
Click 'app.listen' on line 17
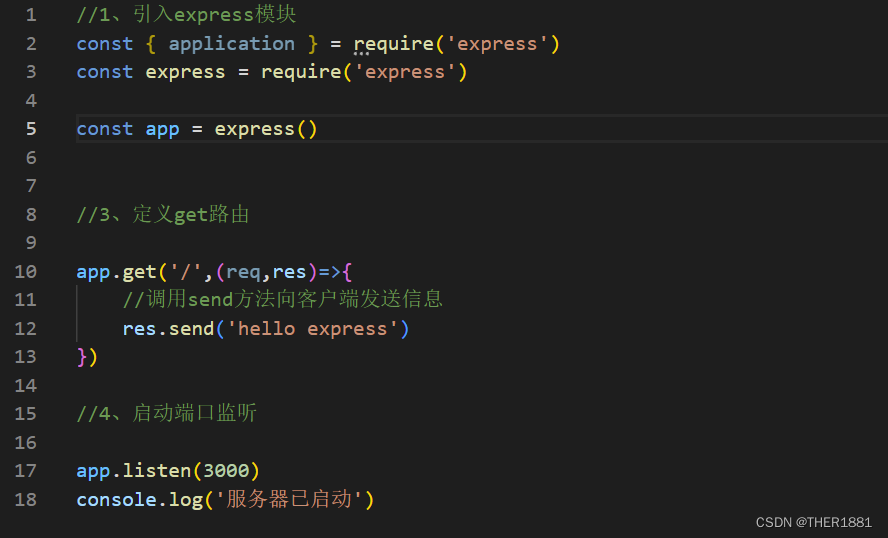134,471
